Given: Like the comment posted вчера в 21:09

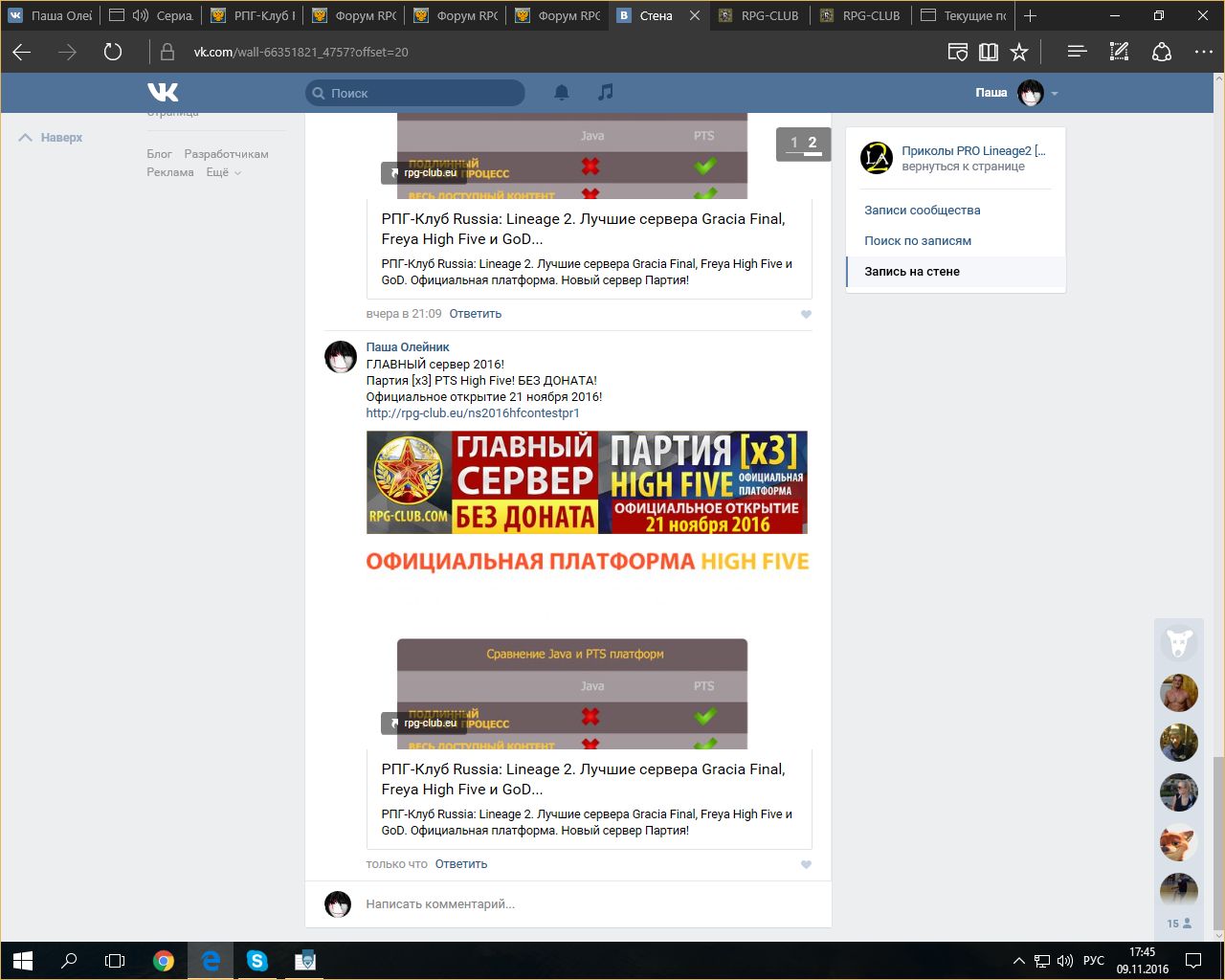Looking at the screenshot, I should pos(806,314).
